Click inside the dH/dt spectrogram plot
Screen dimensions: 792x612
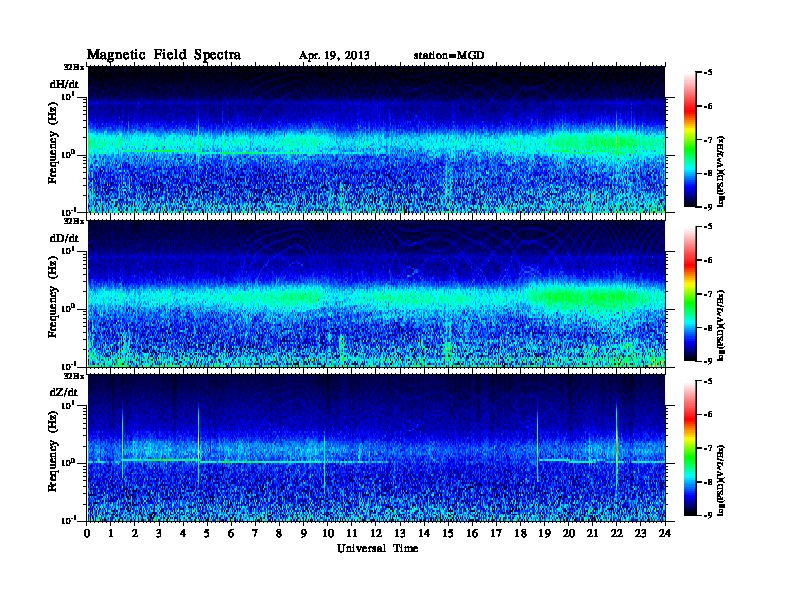click(376, 139)
